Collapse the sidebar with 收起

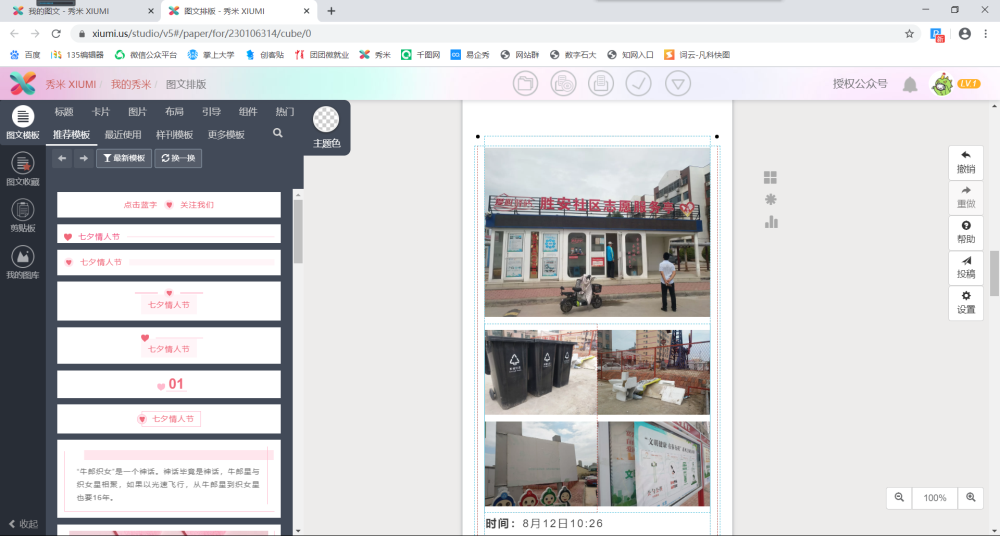[23, 524]
